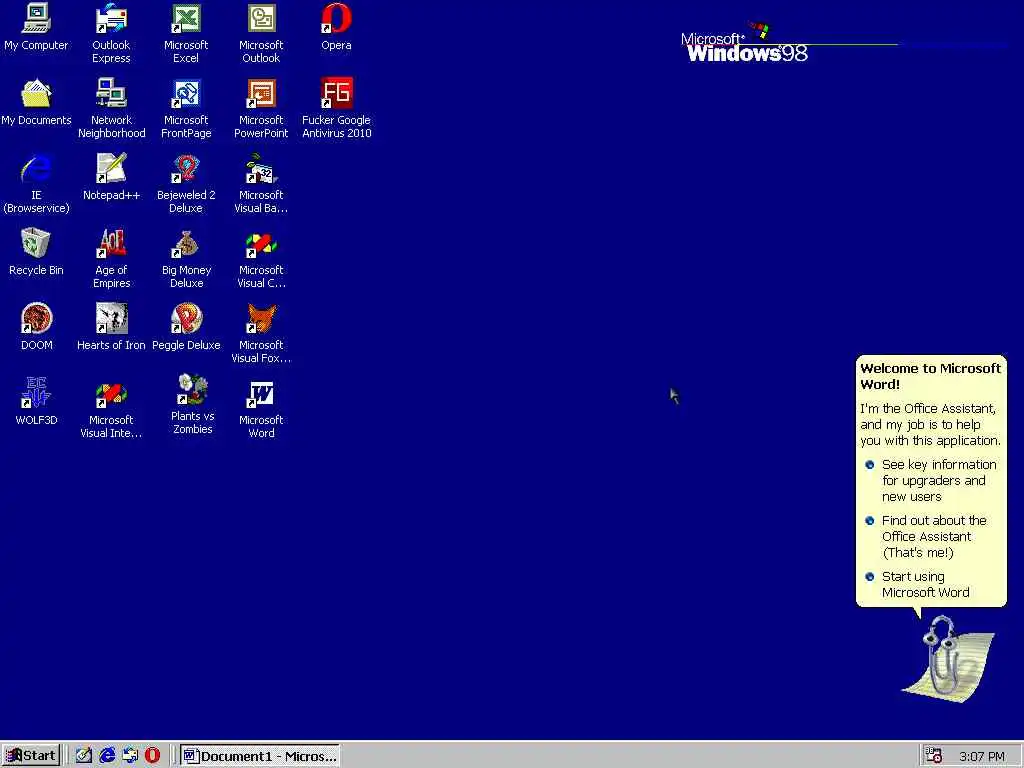The width and height of the screenshot is (1024, 768).
Task: Switch to Document1 - Microsoft Word taskbar button
Action: point(260,756)
